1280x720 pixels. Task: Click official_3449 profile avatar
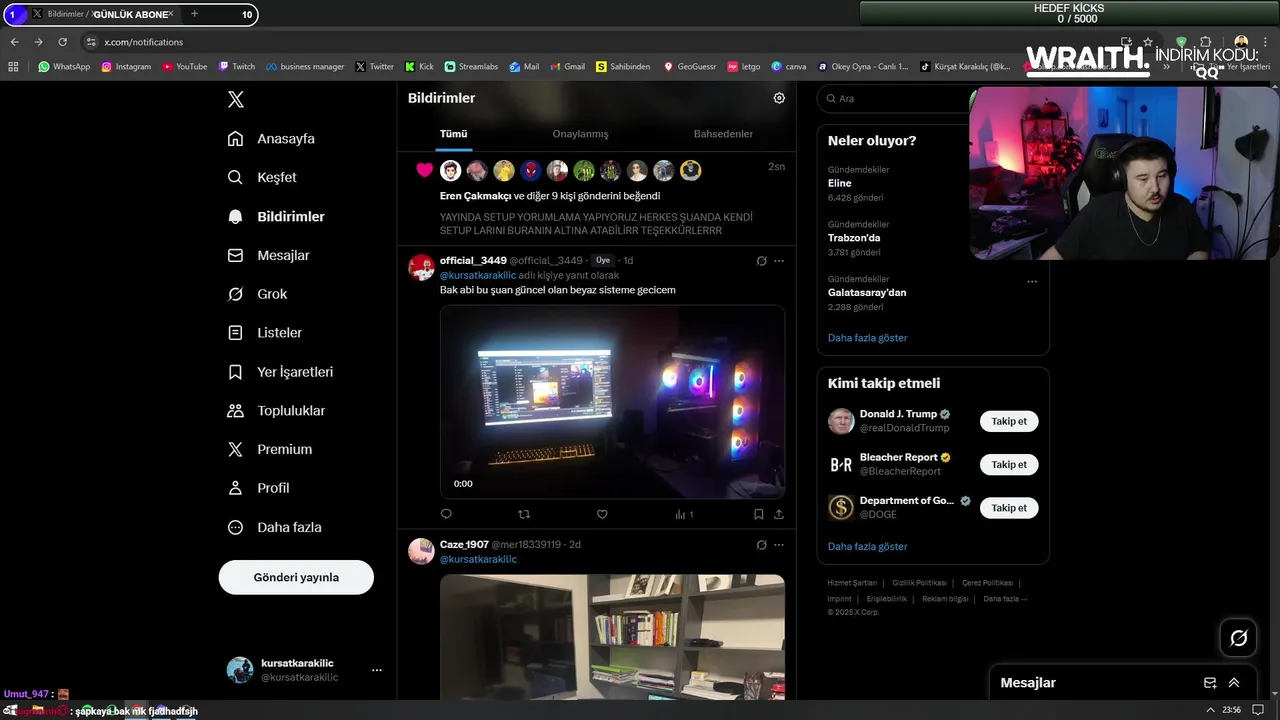coord(421,267)
